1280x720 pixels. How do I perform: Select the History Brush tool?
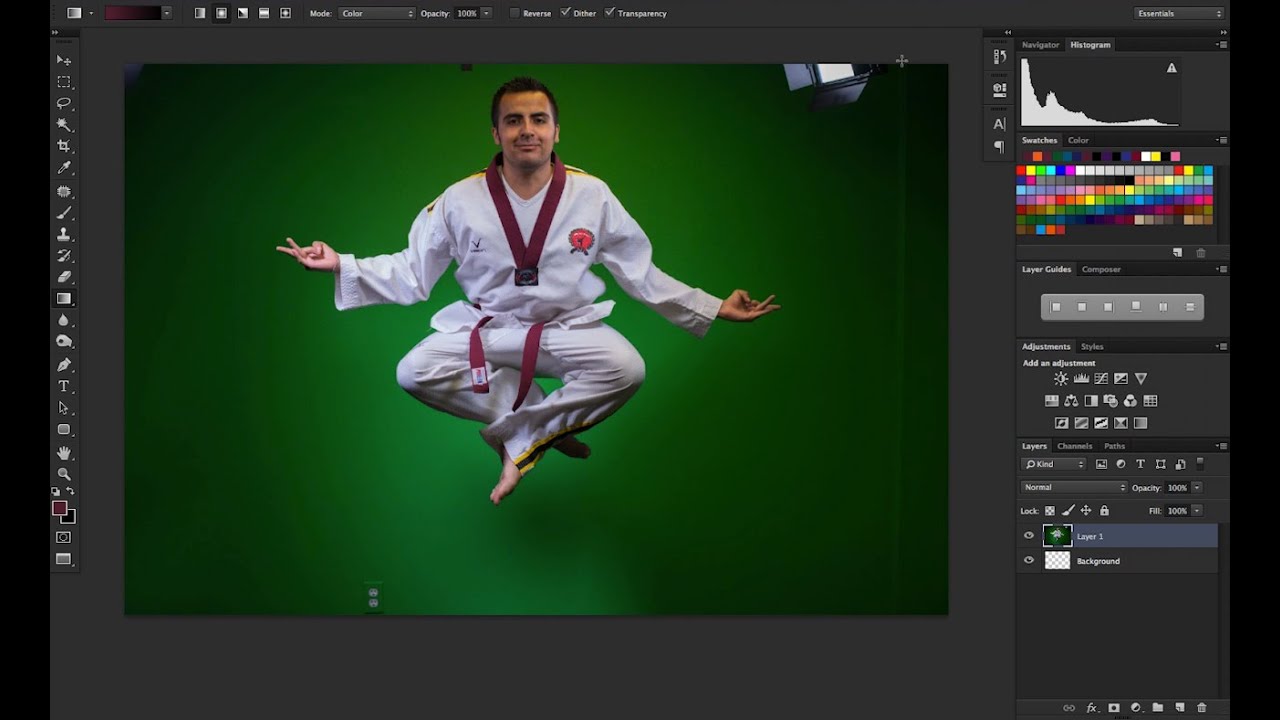coord(64,256)
